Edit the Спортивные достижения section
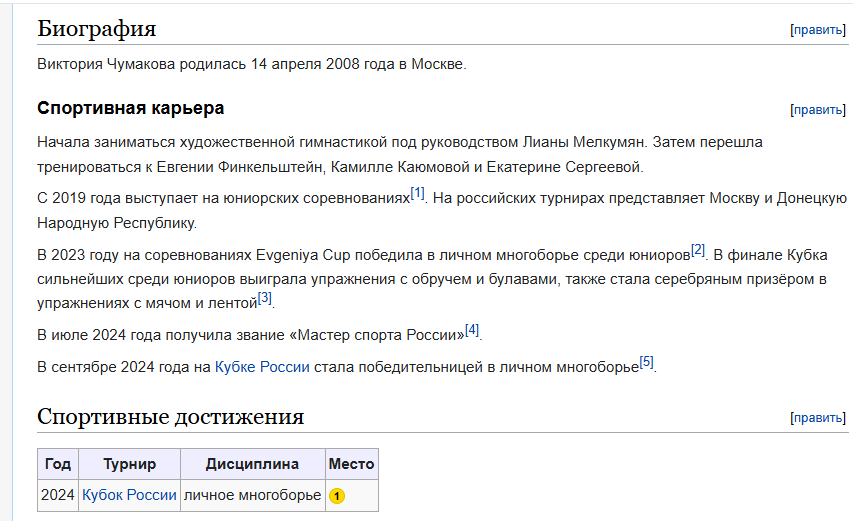The height and width of the screenshot is (521, 853). [x=818, y=418]
